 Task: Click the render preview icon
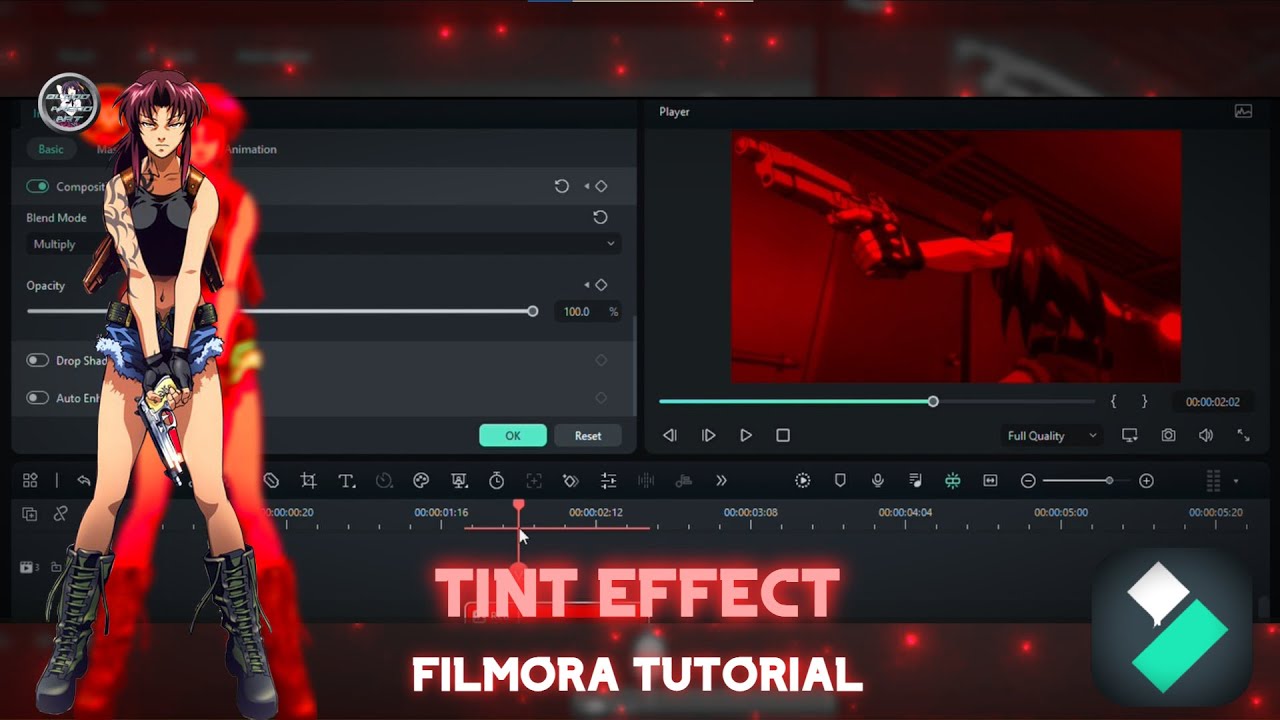coord(802,481)
